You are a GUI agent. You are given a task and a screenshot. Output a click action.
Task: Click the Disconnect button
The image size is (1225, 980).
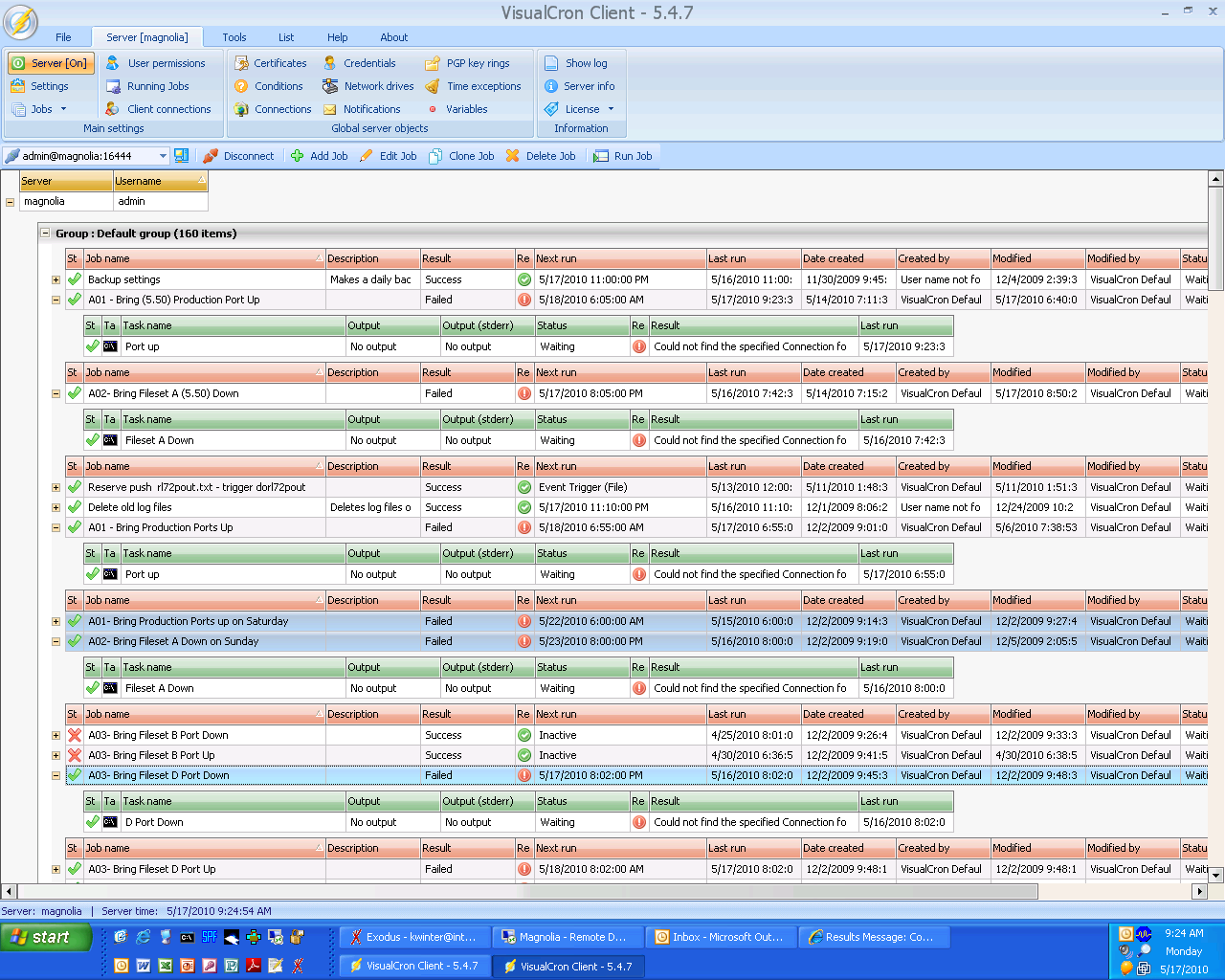coord(238,156)
